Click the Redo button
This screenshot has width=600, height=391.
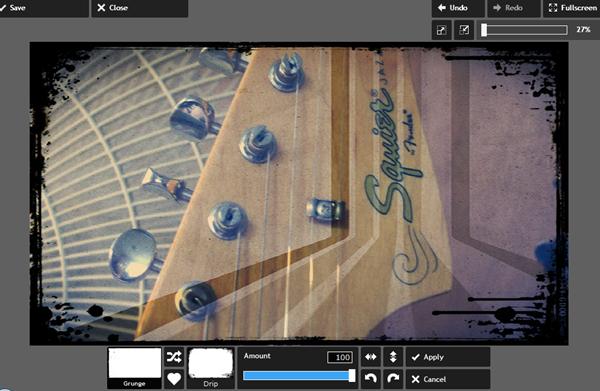(x=514, y=8)
